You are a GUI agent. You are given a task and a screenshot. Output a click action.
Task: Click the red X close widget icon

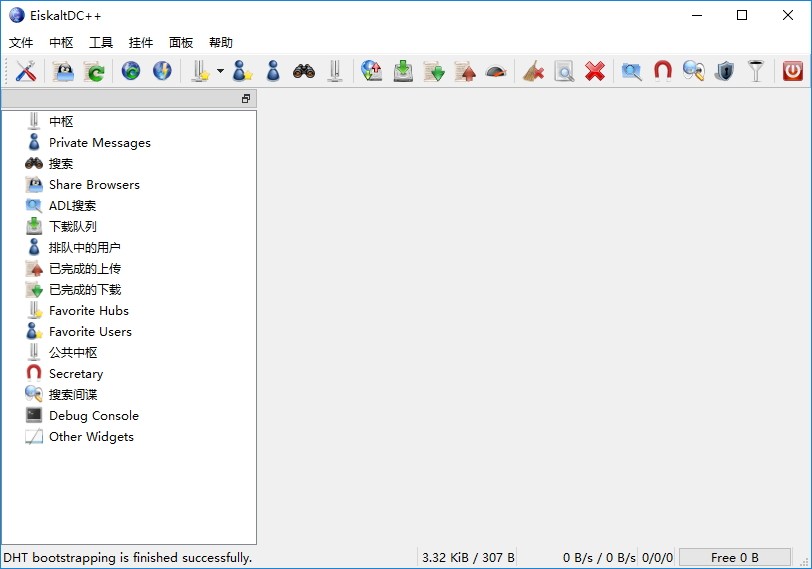pos(595,71)
